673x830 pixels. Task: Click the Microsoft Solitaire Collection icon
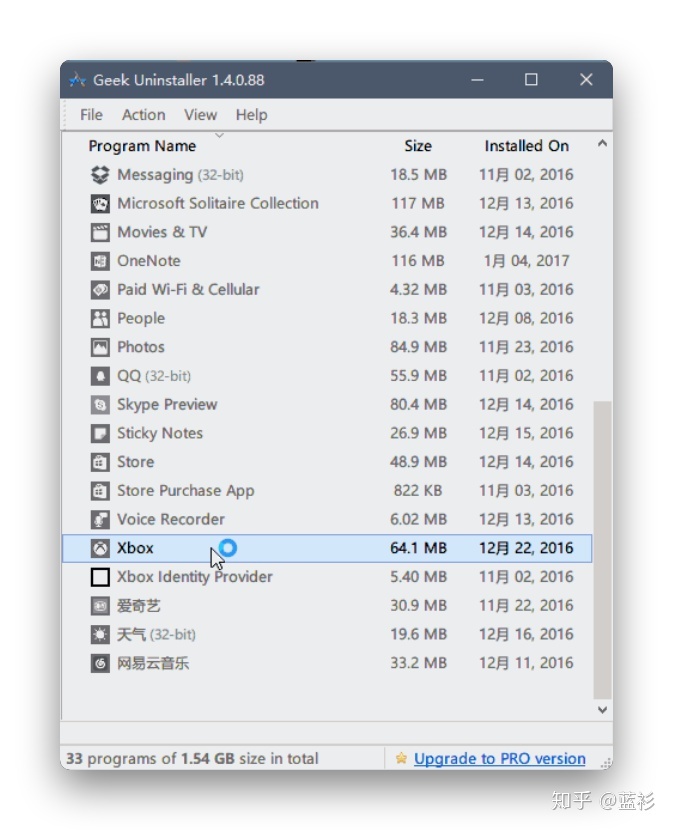click(x=100, y=203)
